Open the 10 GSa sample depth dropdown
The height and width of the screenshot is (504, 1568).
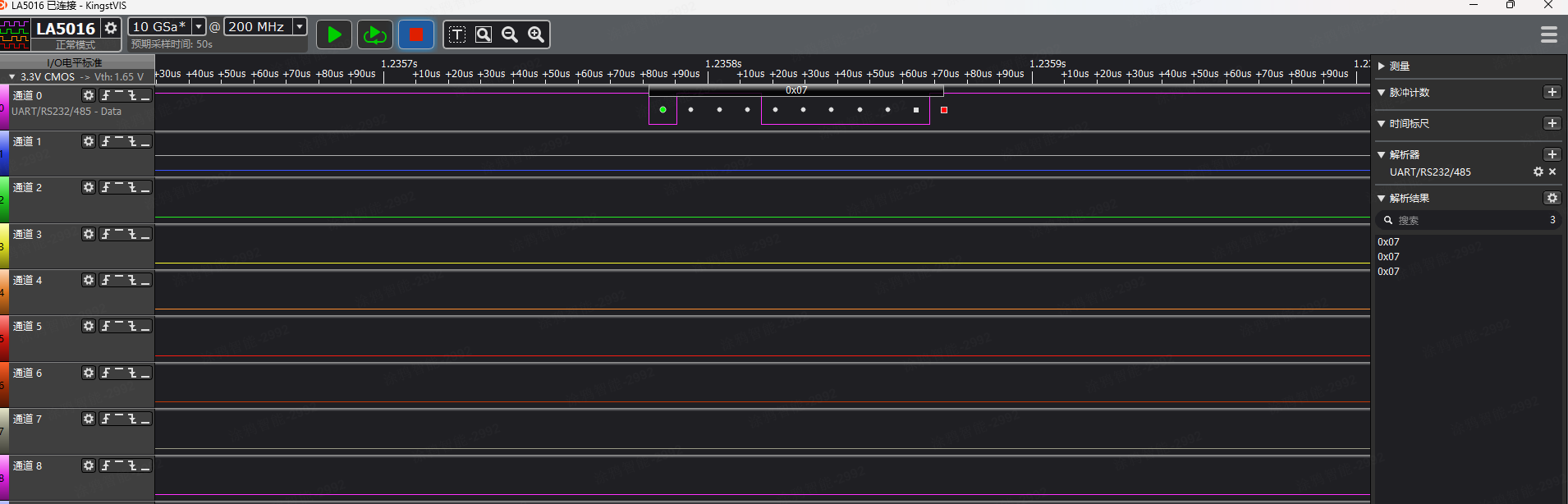tap(199, 27)
